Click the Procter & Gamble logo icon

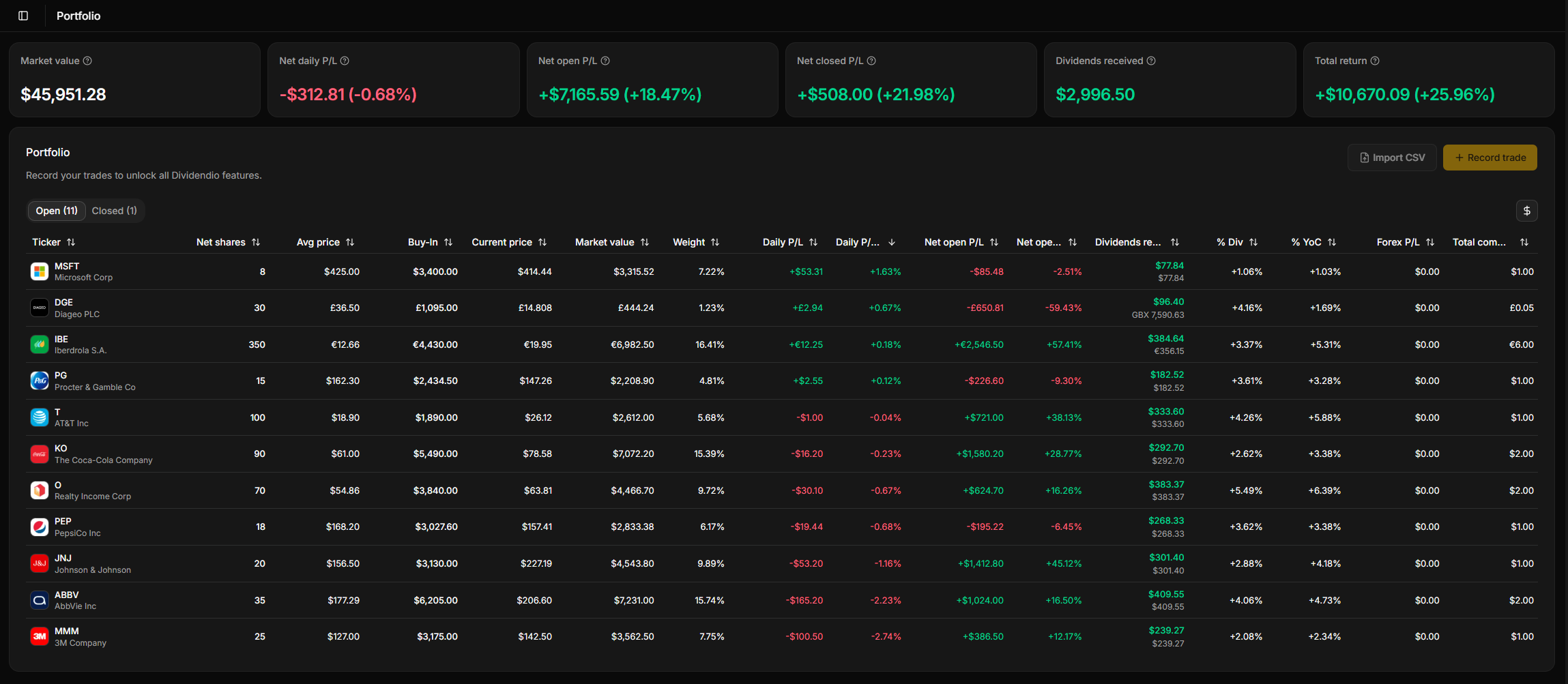[x=40, y=381]
